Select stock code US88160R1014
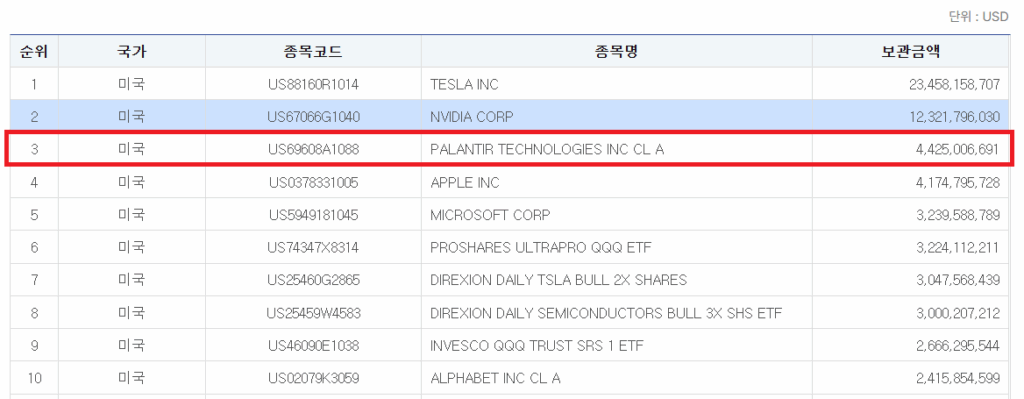The image size is (1024, 399). (313, 84)
